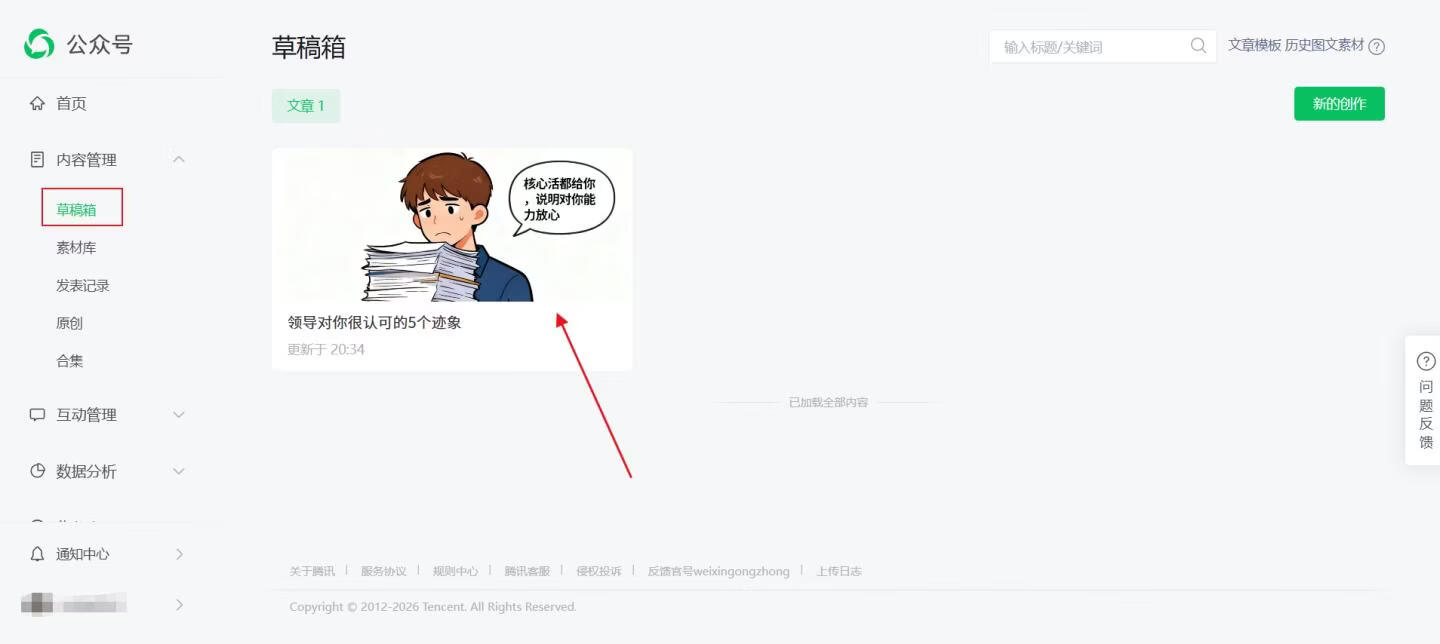The height and width of the screenshot is (644, 1440).
Task: Open 原创 in the sidebar
Action: click(69, 323)
